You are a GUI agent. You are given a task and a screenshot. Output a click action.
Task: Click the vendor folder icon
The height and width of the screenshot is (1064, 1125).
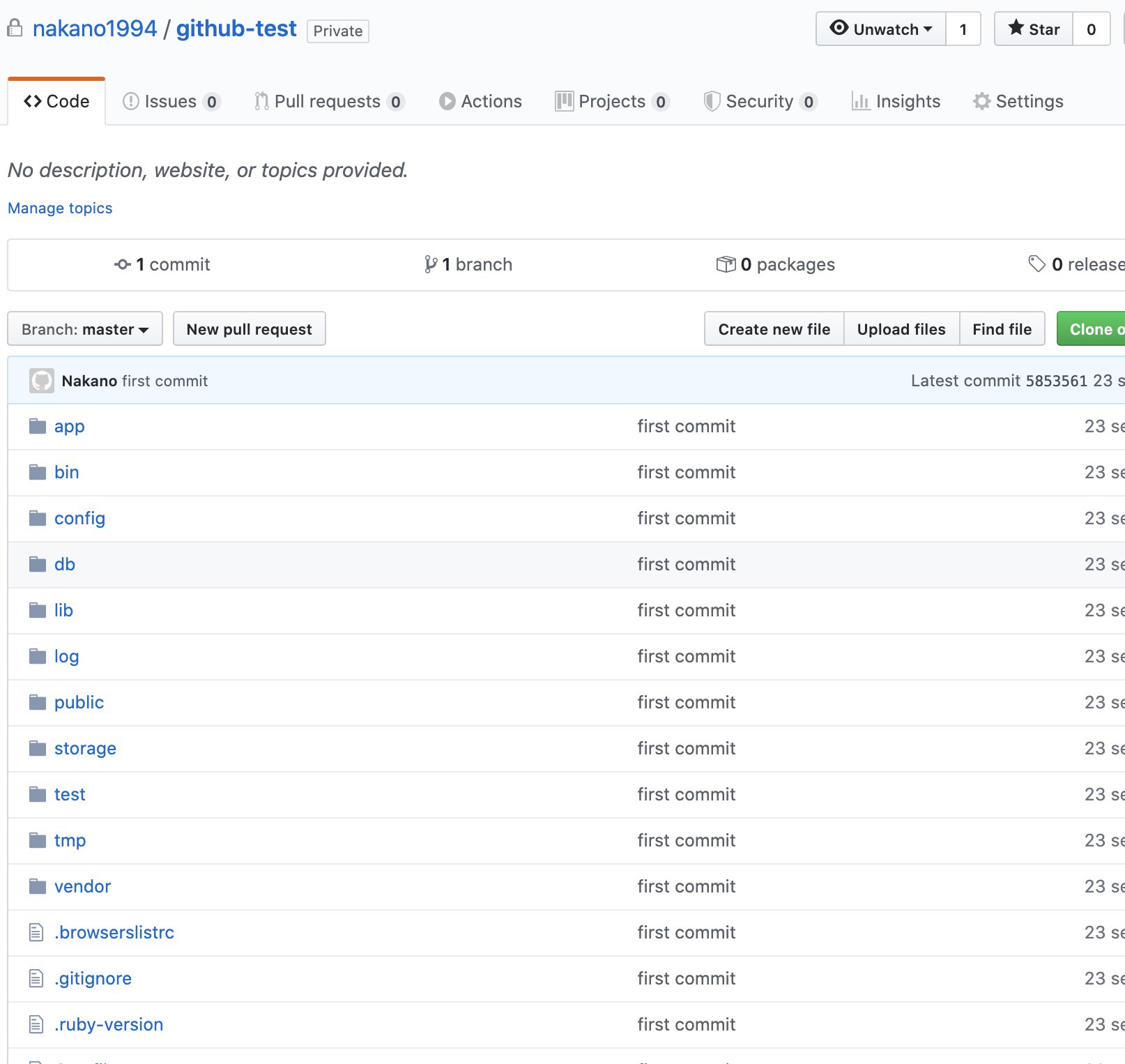pyautogui.click(x=38, y=886)
